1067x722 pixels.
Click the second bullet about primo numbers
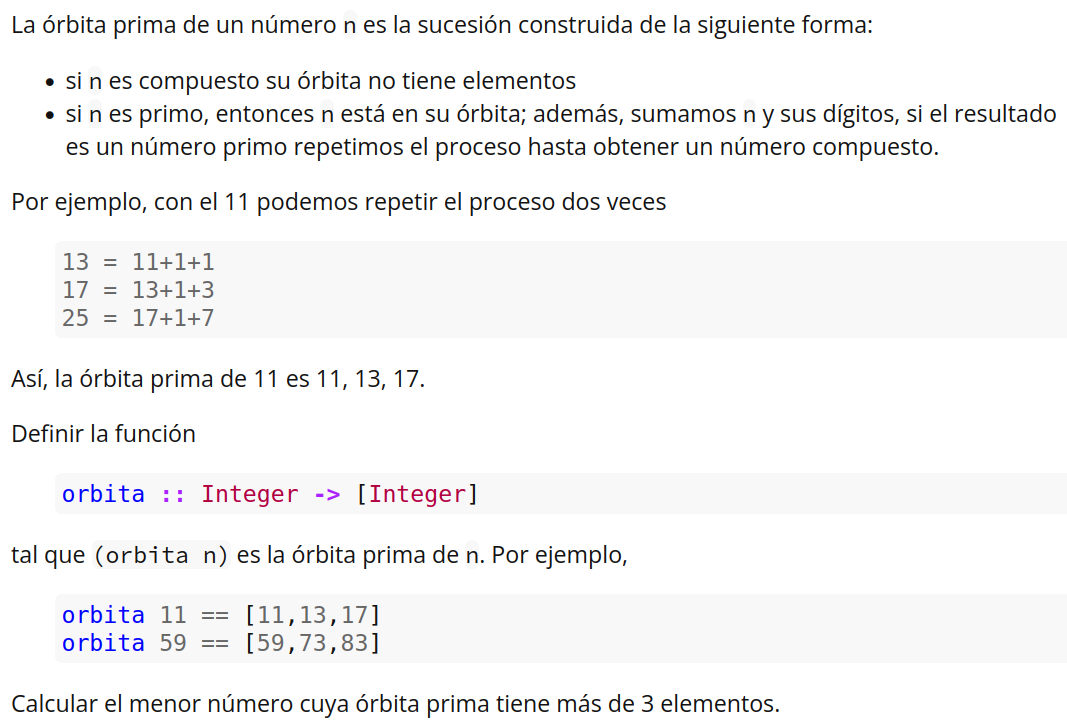[561, 130]
